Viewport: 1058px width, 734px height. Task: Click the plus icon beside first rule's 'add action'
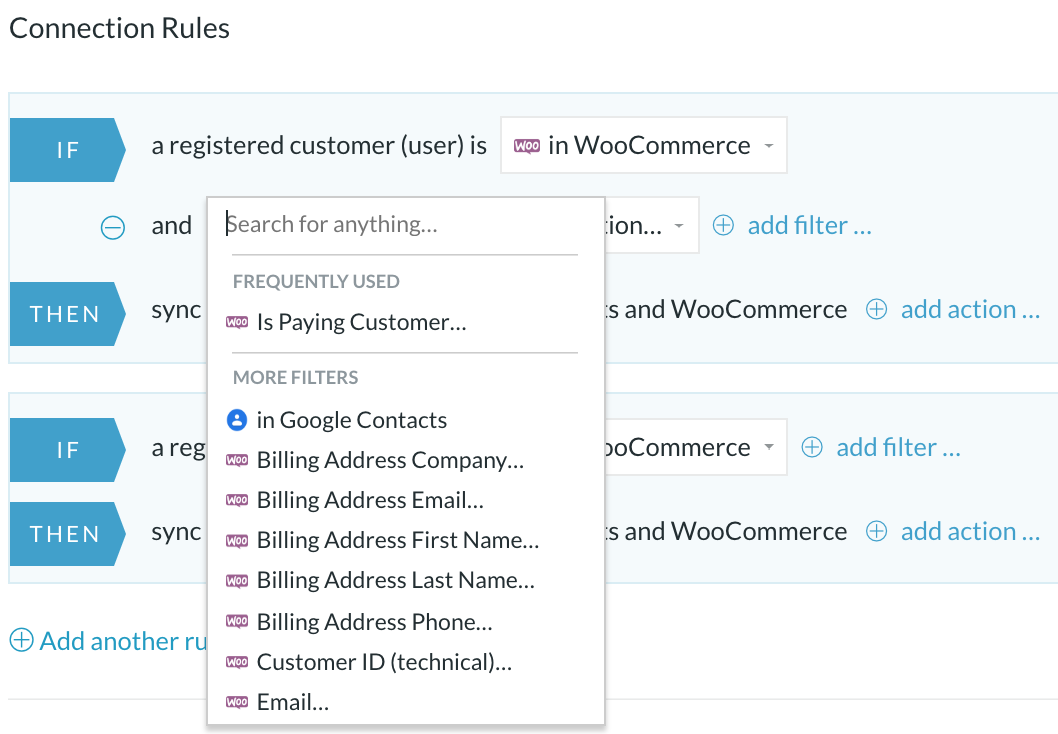click(876, 309)
